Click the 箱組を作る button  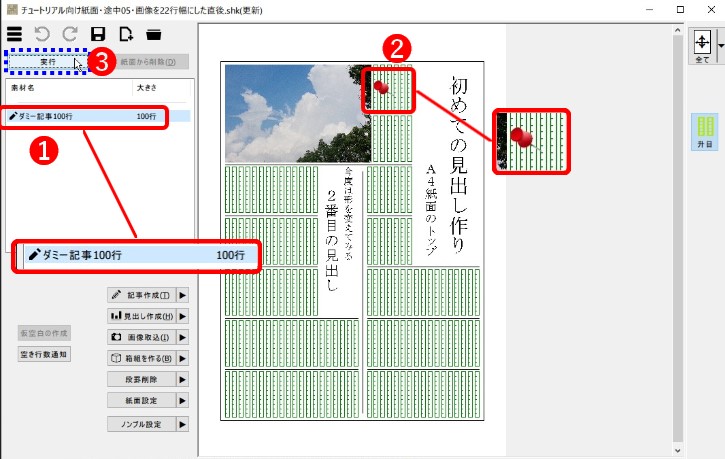[x=141, y=358]
